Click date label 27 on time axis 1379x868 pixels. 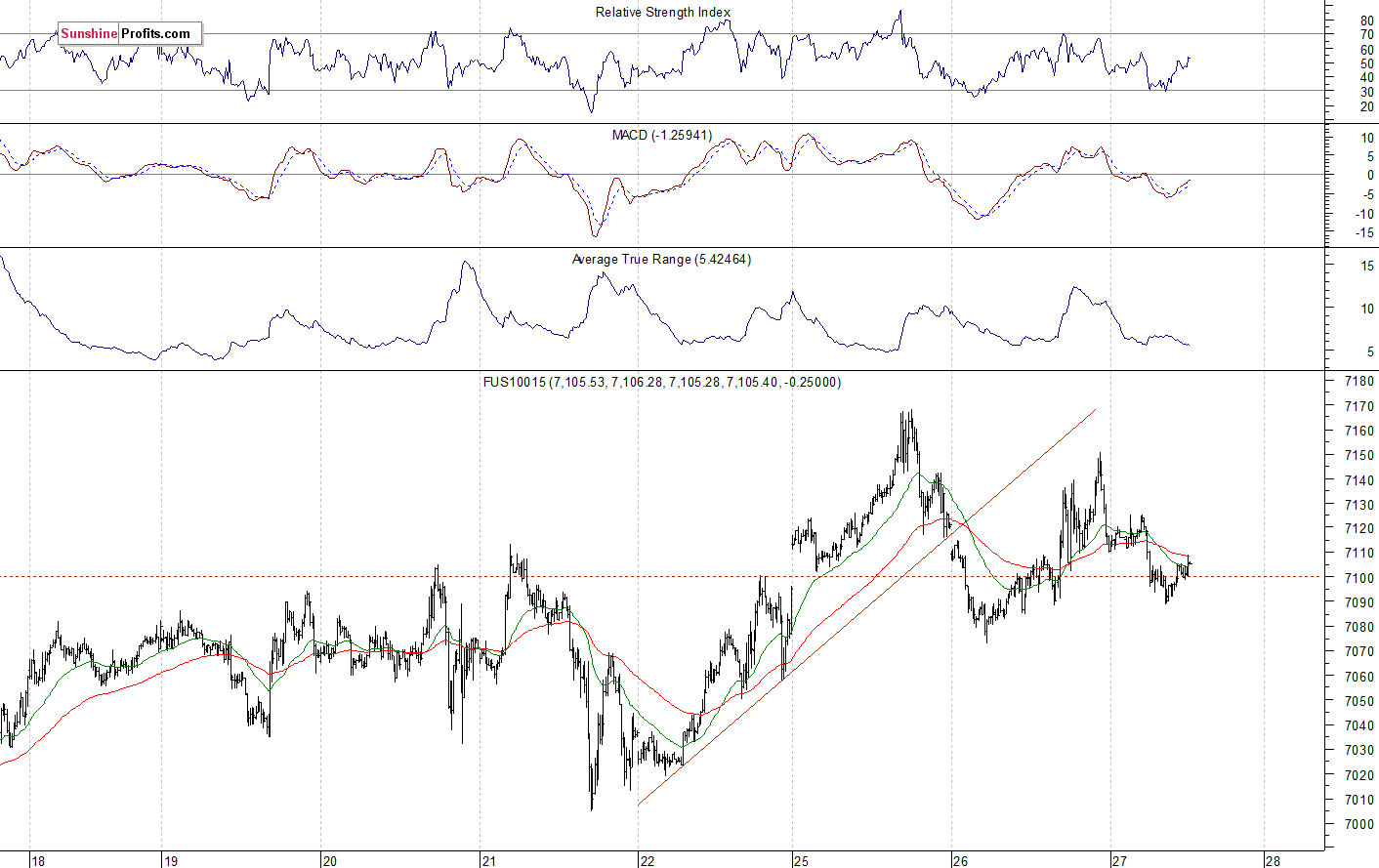click(x=1118, y=861)
